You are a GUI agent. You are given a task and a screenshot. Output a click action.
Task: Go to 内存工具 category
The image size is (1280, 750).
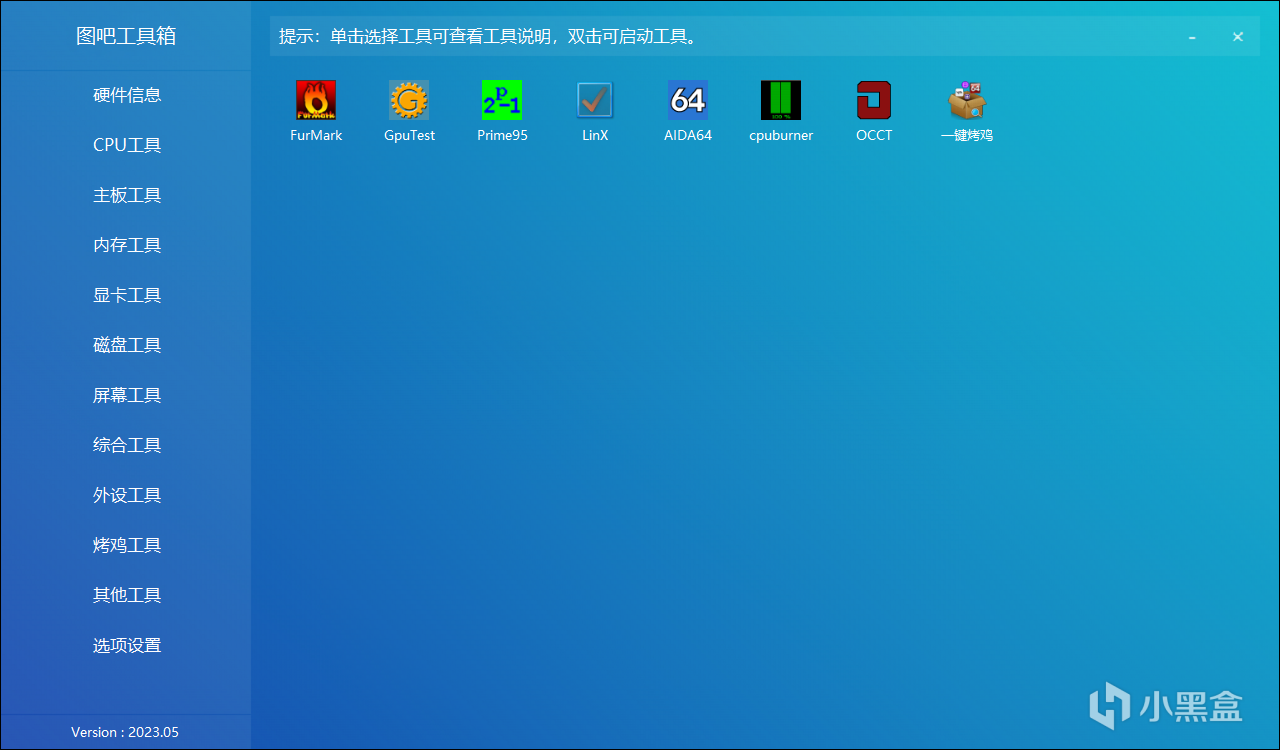[x=127, y=245]
